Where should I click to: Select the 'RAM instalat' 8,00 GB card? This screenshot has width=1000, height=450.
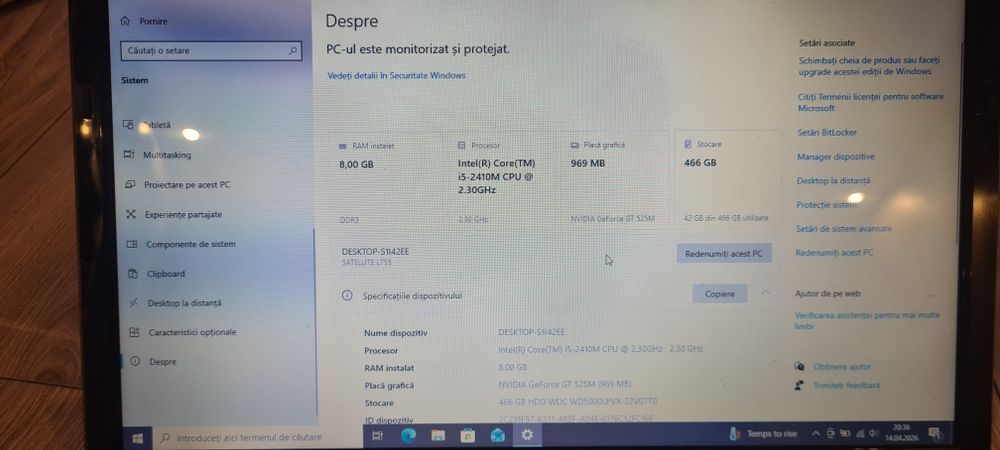(386, 180)
